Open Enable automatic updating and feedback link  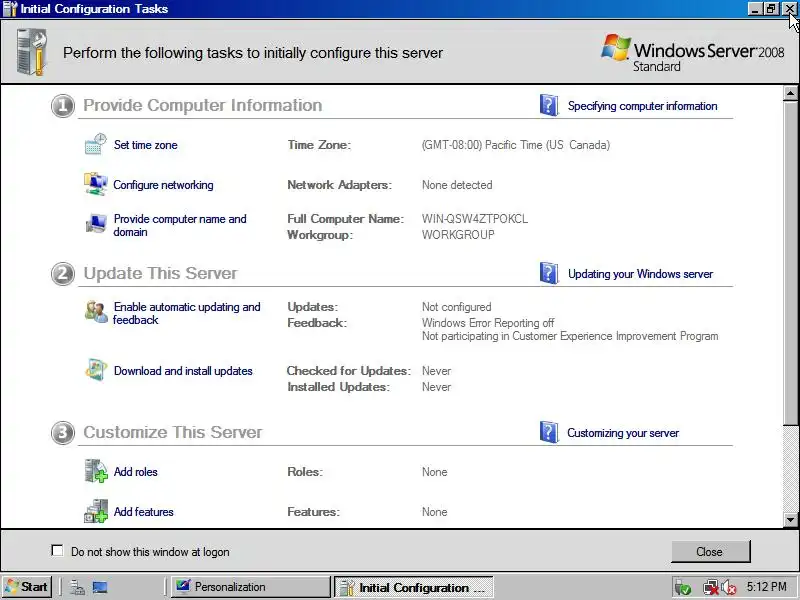[187, 313]
